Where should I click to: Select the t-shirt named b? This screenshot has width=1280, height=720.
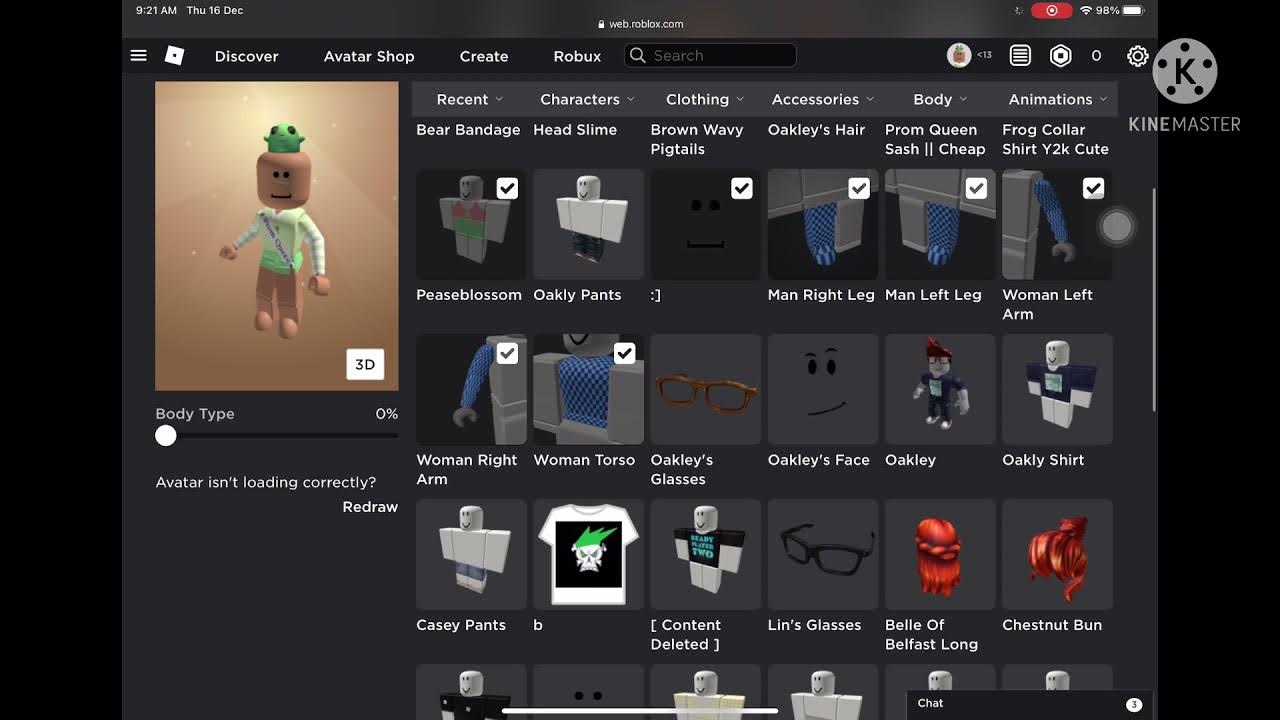(588, 554)
